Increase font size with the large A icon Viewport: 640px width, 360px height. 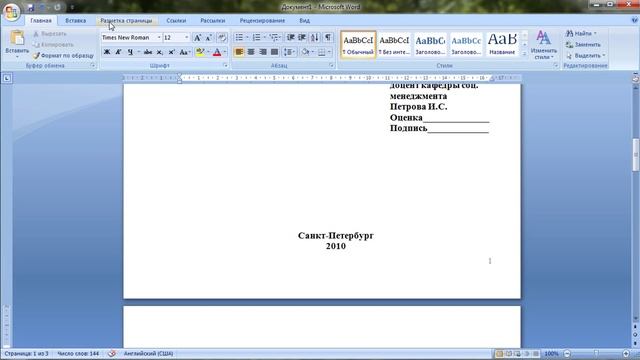click(198, 38)
